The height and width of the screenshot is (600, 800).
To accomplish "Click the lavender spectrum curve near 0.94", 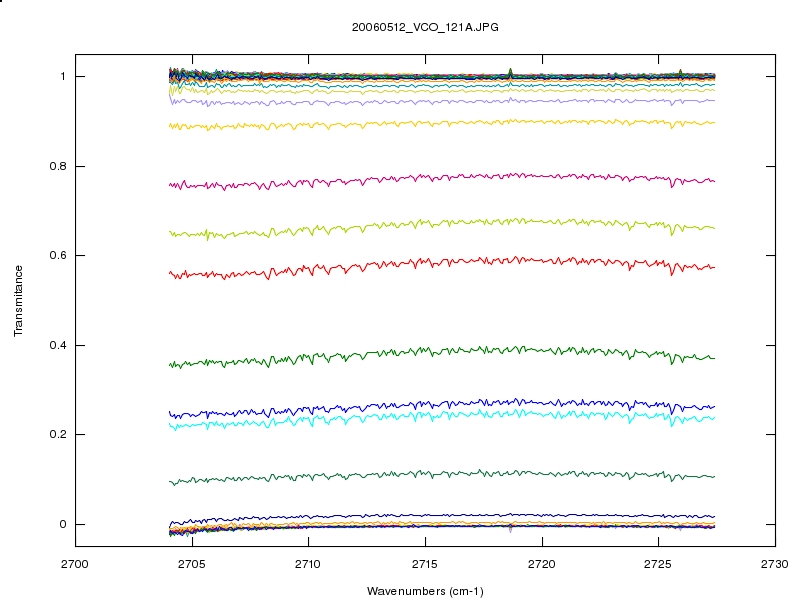I will coord(442,102).
